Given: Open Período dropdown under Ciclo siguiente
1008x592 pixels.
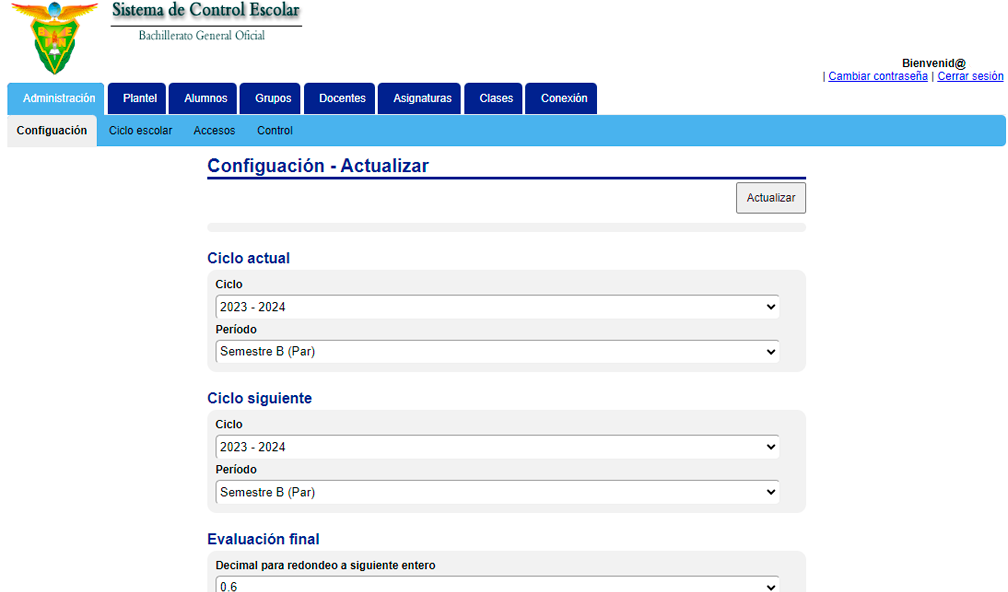Looking at the screenshot, I should 498,492.
